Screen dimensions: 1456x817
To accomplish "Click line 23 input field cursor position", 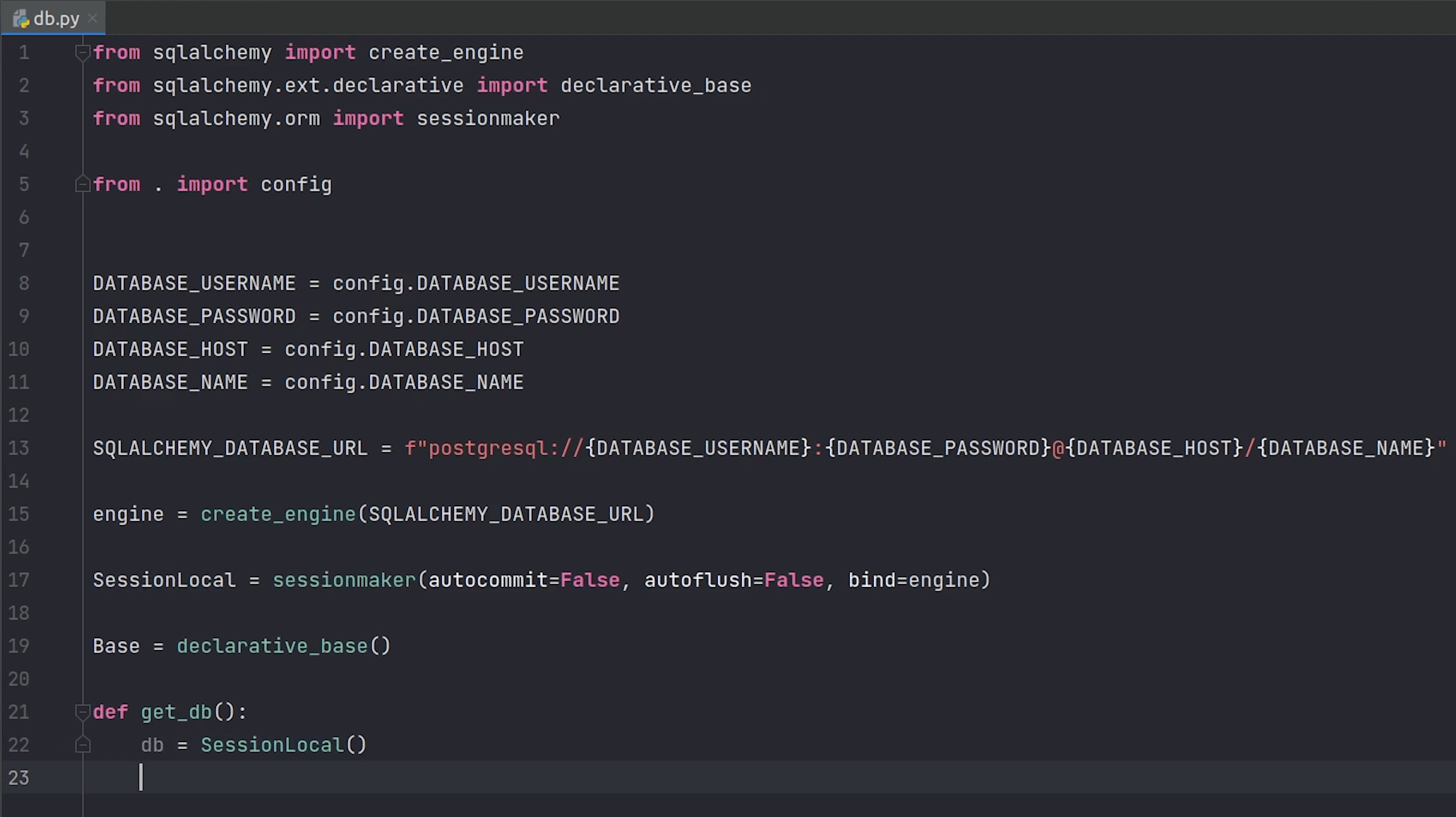I will 141,777.
